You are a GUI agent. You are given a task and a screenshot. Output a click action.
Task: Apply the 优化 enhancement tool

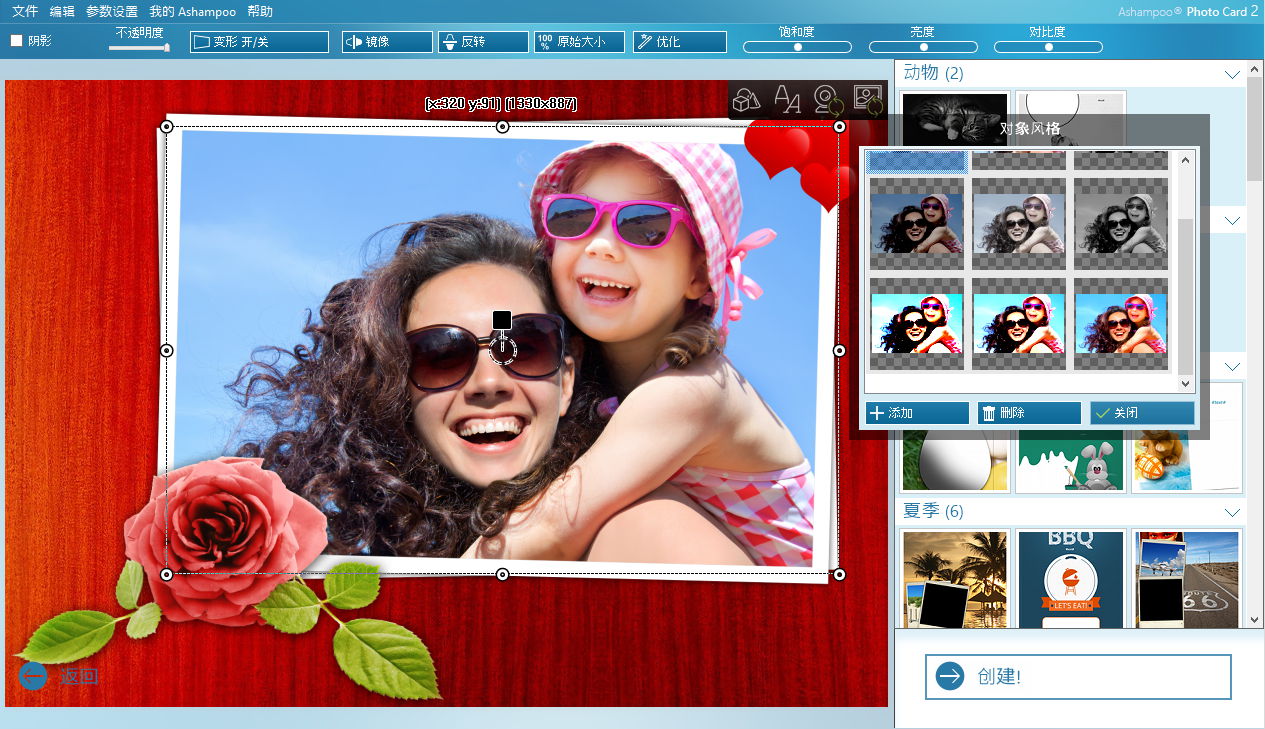680,41
